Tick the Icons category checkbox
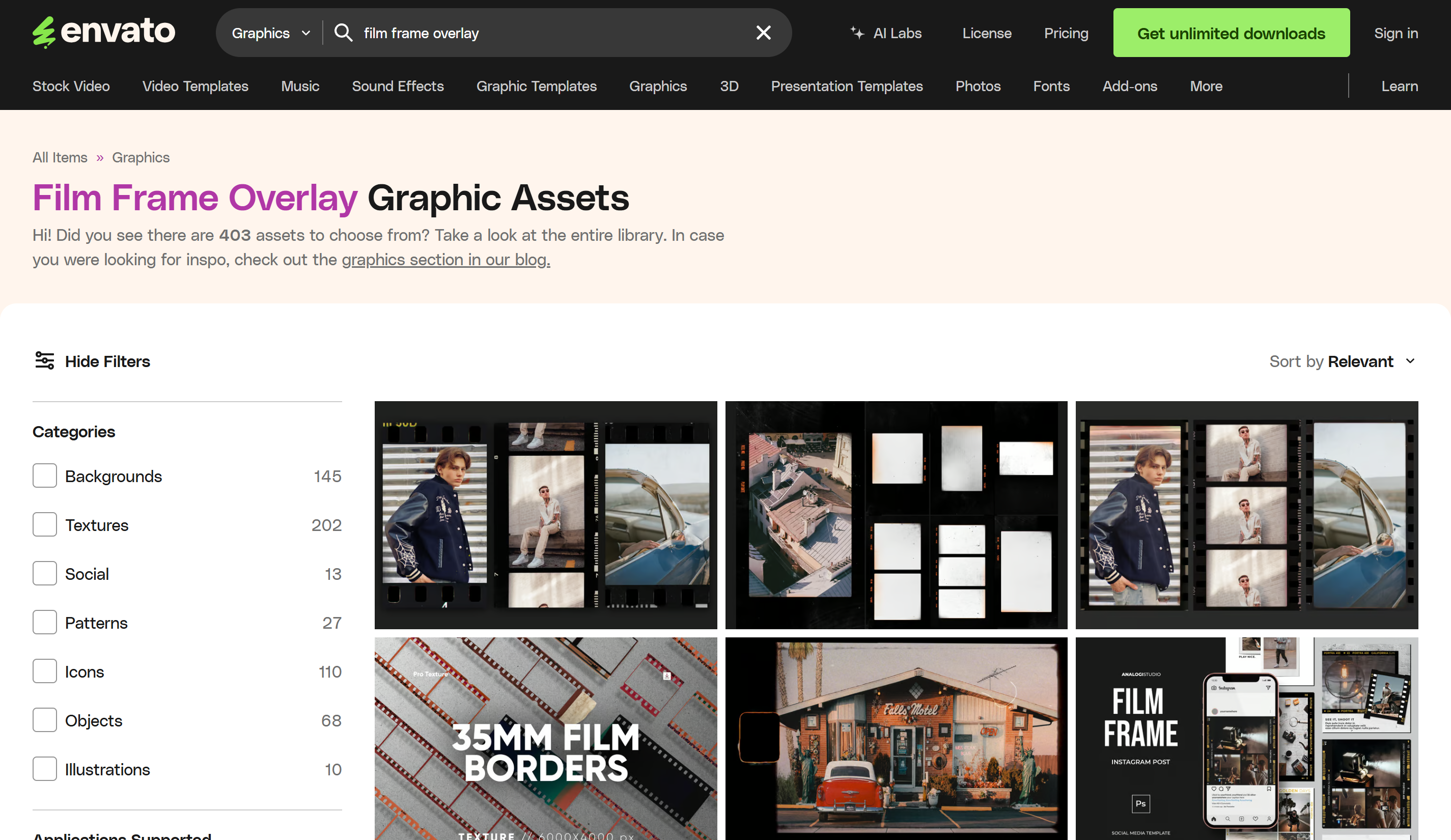The image size is (1451, 840). [44, 671]
